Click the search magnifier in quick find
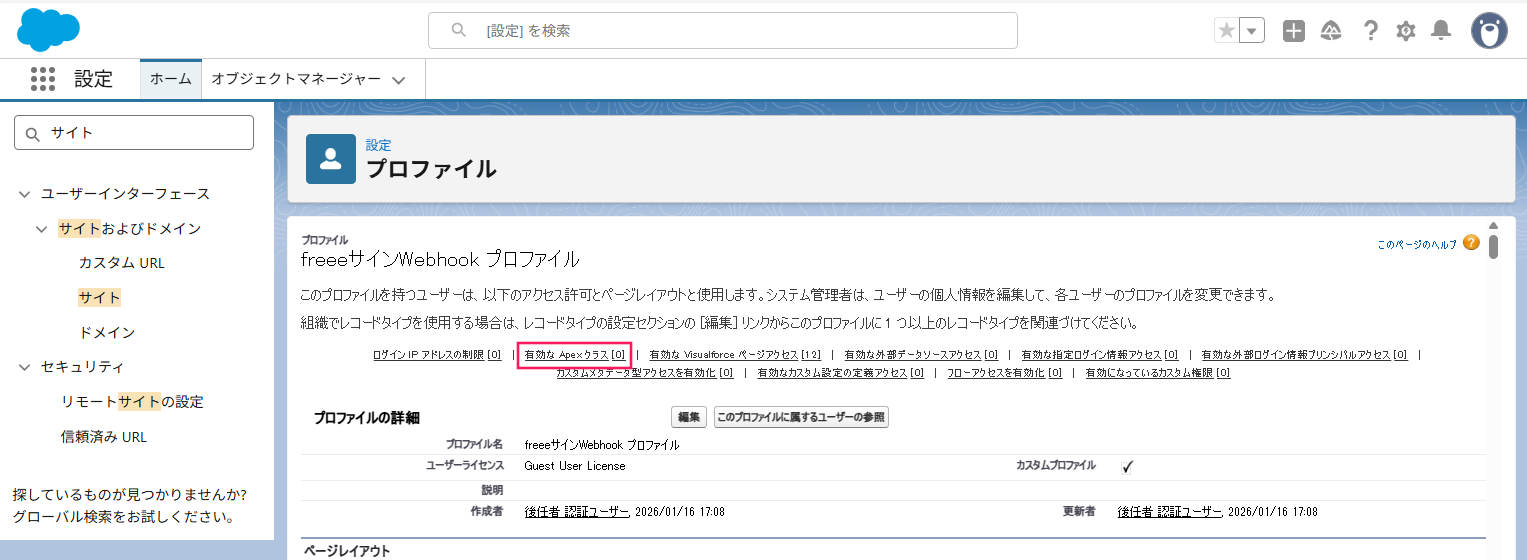This screenshot has width=1527, height=560. (x=33, y=133)
